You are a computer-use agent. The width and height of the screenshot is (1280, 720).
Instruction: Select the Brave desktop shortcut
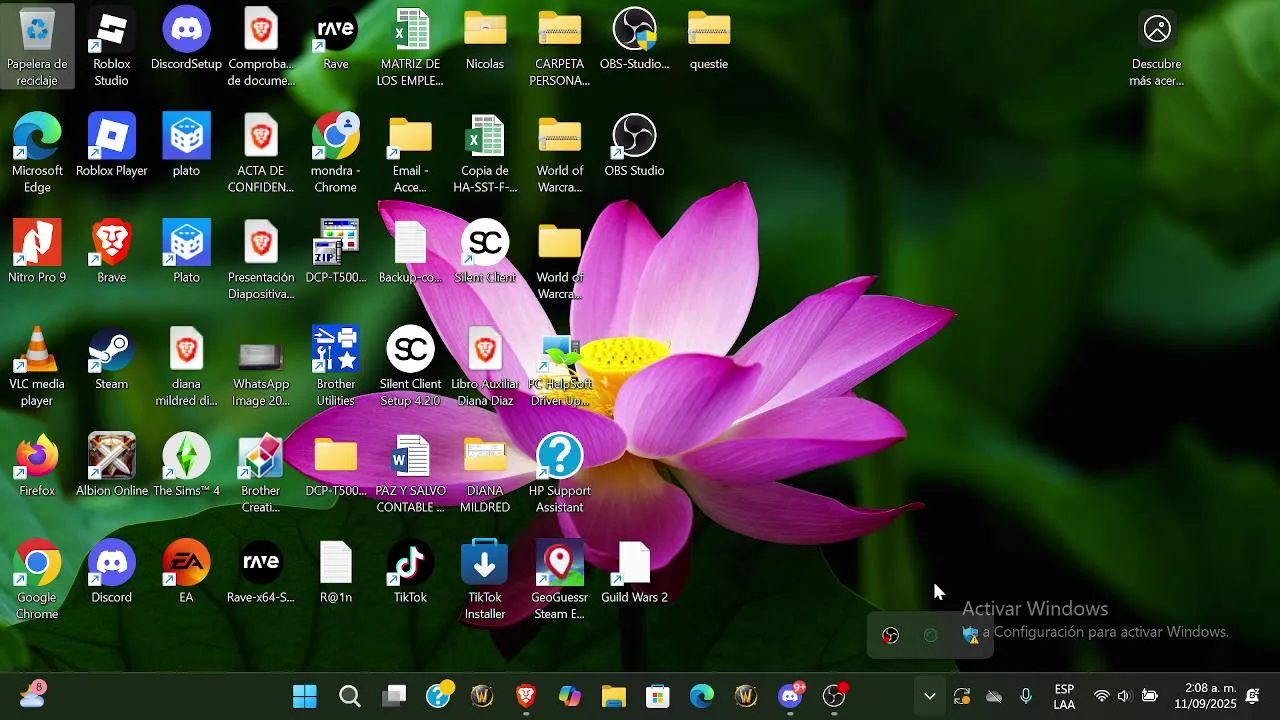point(111,253)
